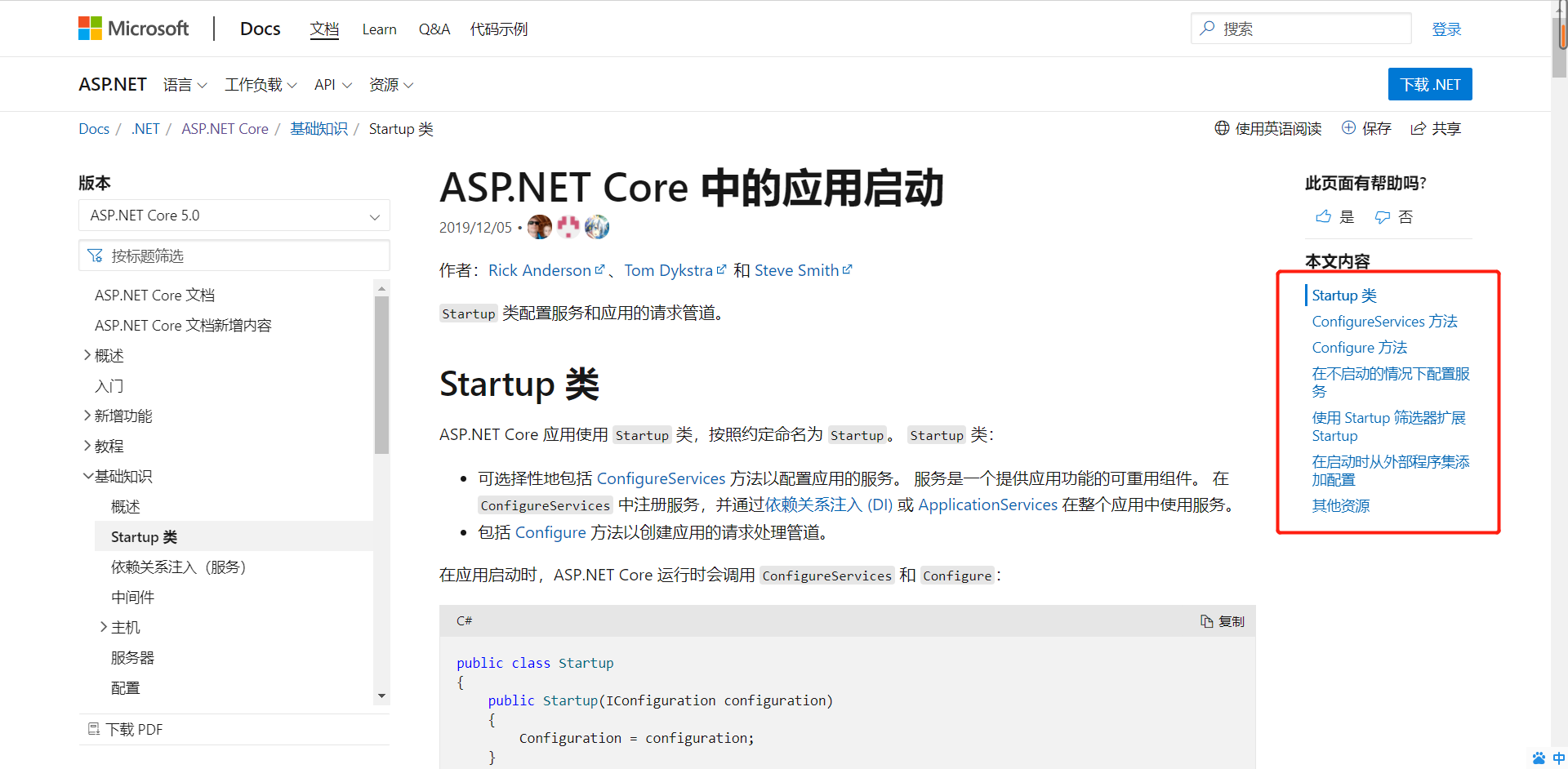Screen dimensions: 1568x769
Task: Click the sidebar tree scrollbar thumb
Action: (381, 375)
